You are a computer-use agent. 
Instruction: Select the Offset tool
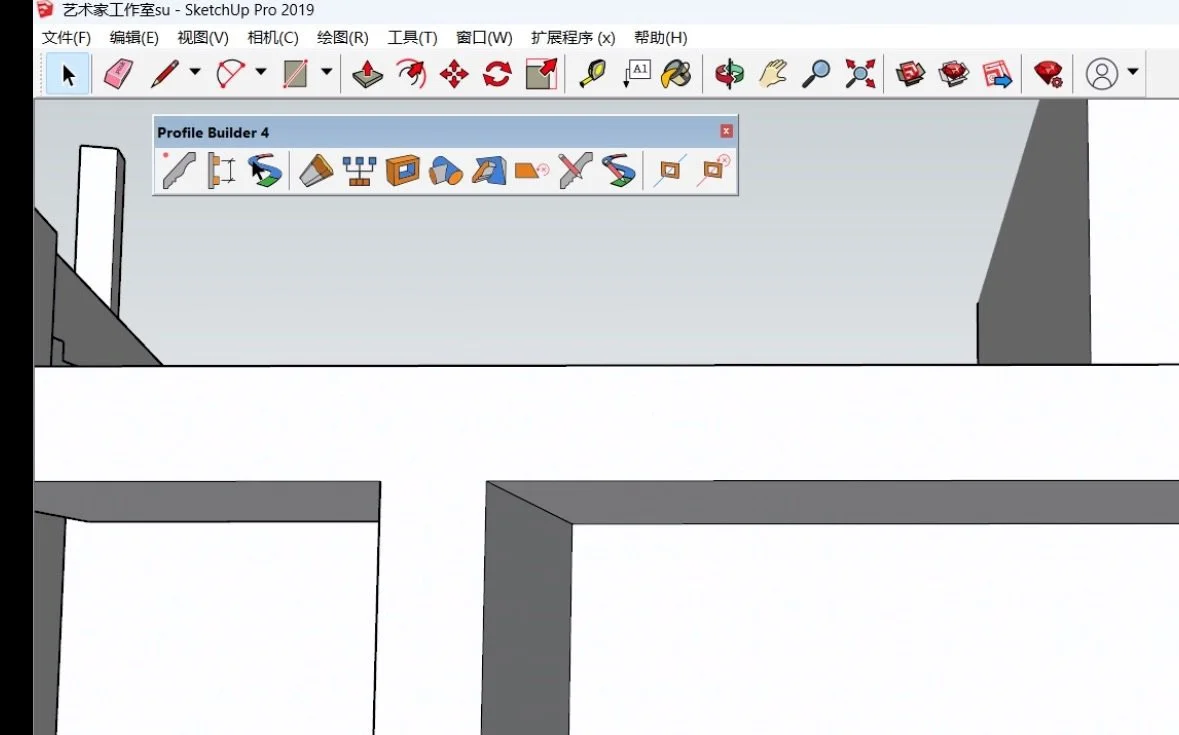coord(411,74)
